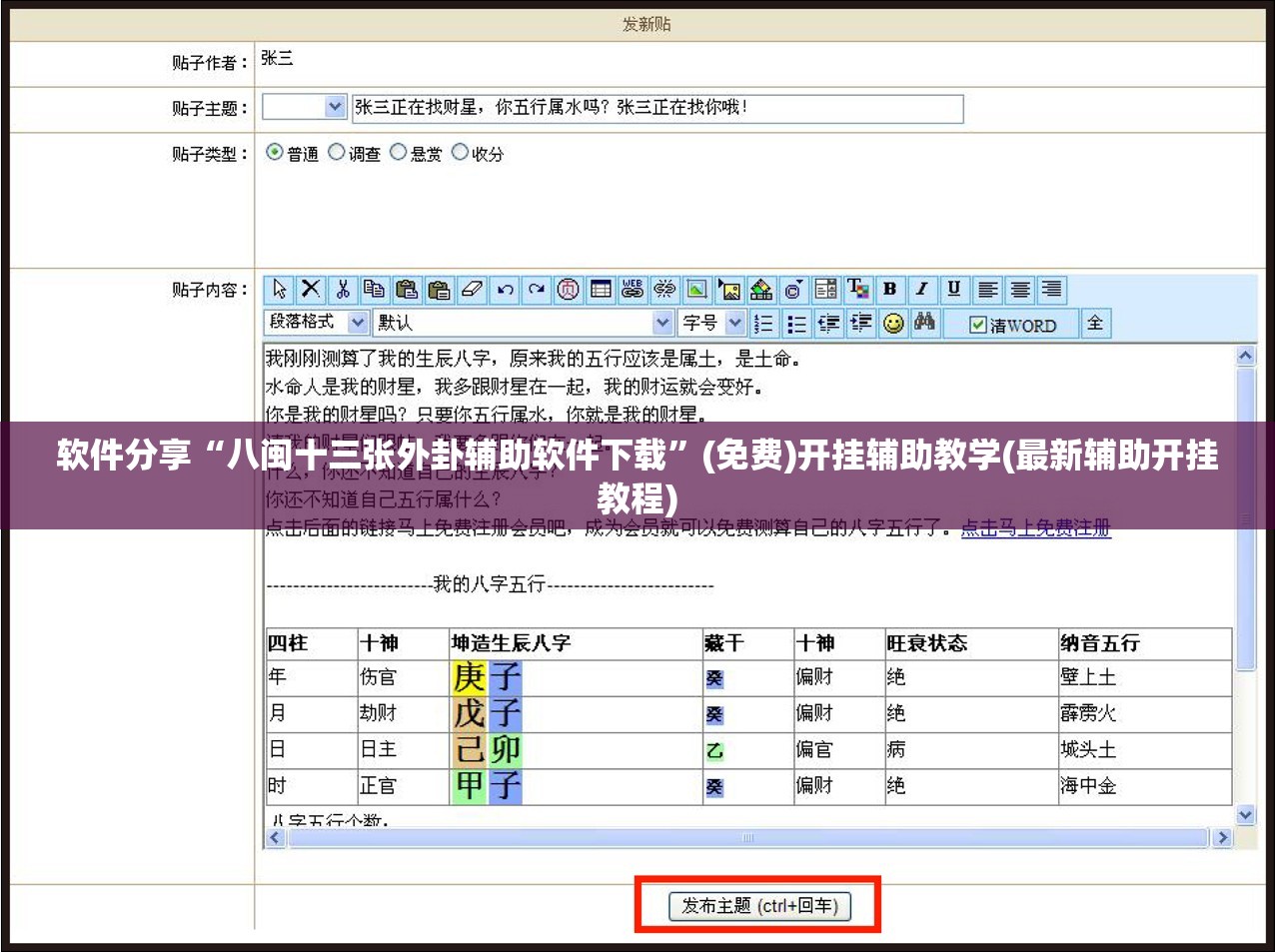The image size is (1275, 952).
Task: Select the pointer tool in editor toolbar
Action: pyautogui.click(x=280, y=290)
